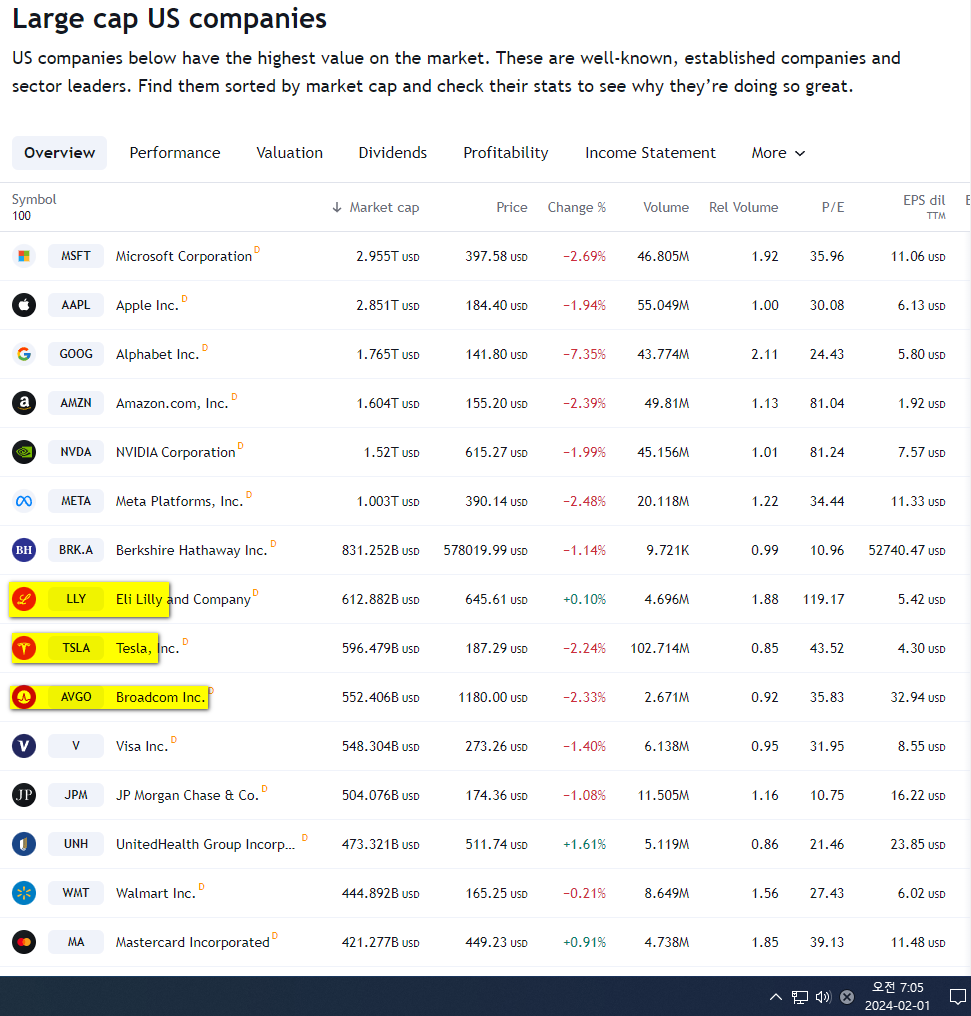Click the JP Morgan logo icon
The height and width of the screenshot is (1016, 971).
coord(24,795)
